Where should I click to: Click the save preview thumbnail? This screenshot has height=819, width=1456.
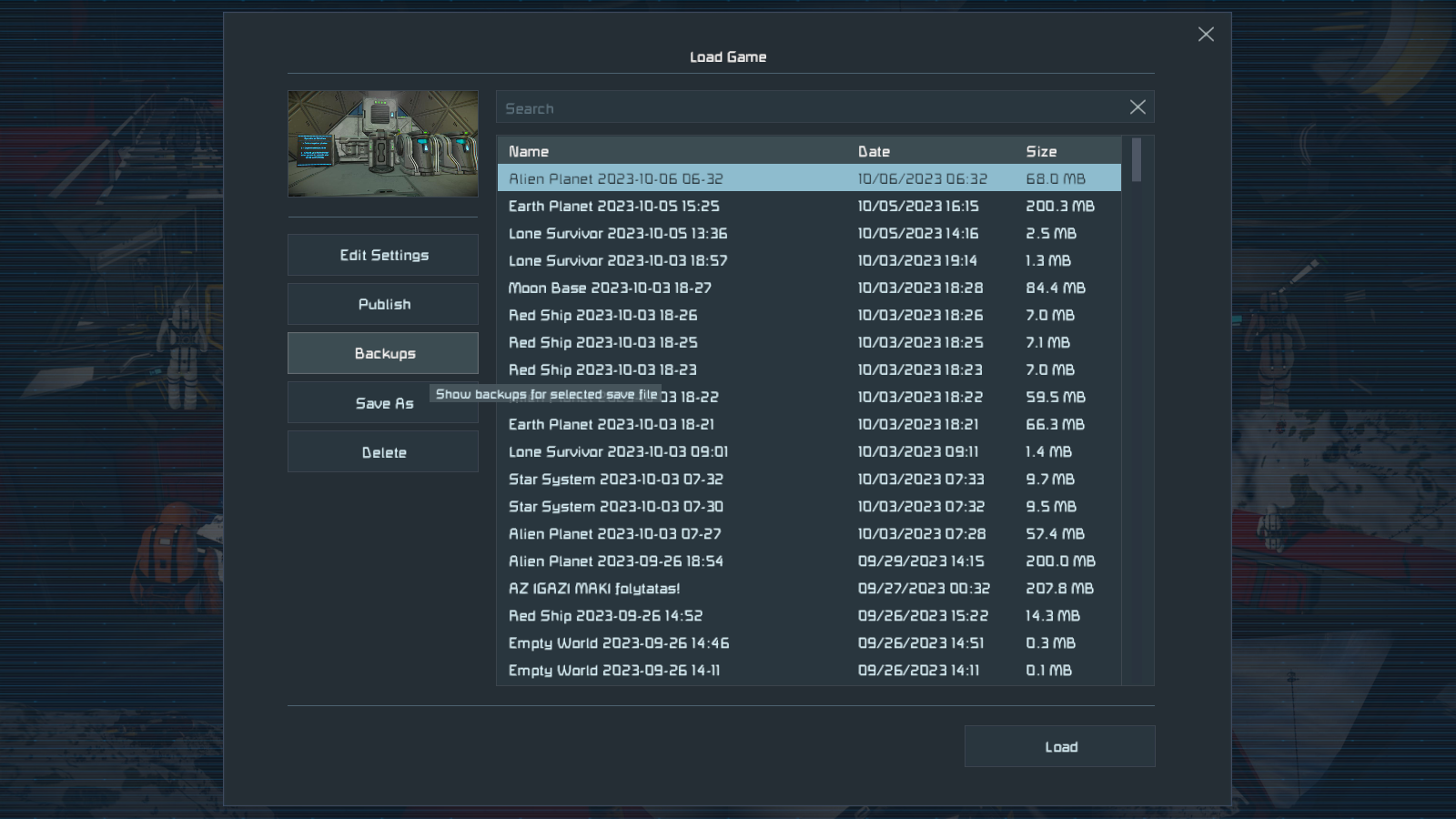(383, 144)
